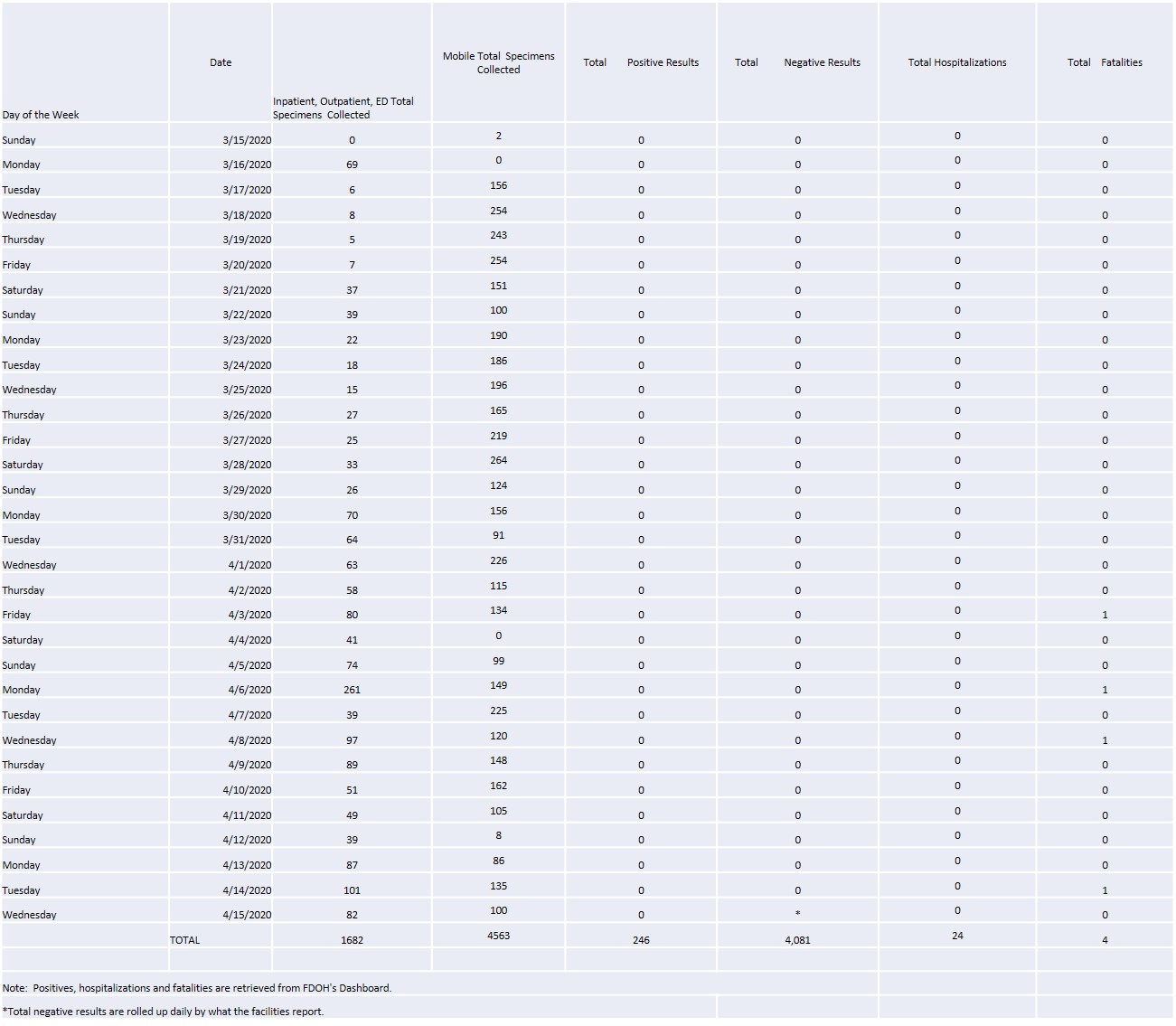Select the FDOH Dashboard note text
Image resolution: width=1176 pixels, height=1026 pixels.
coord(197,988)
